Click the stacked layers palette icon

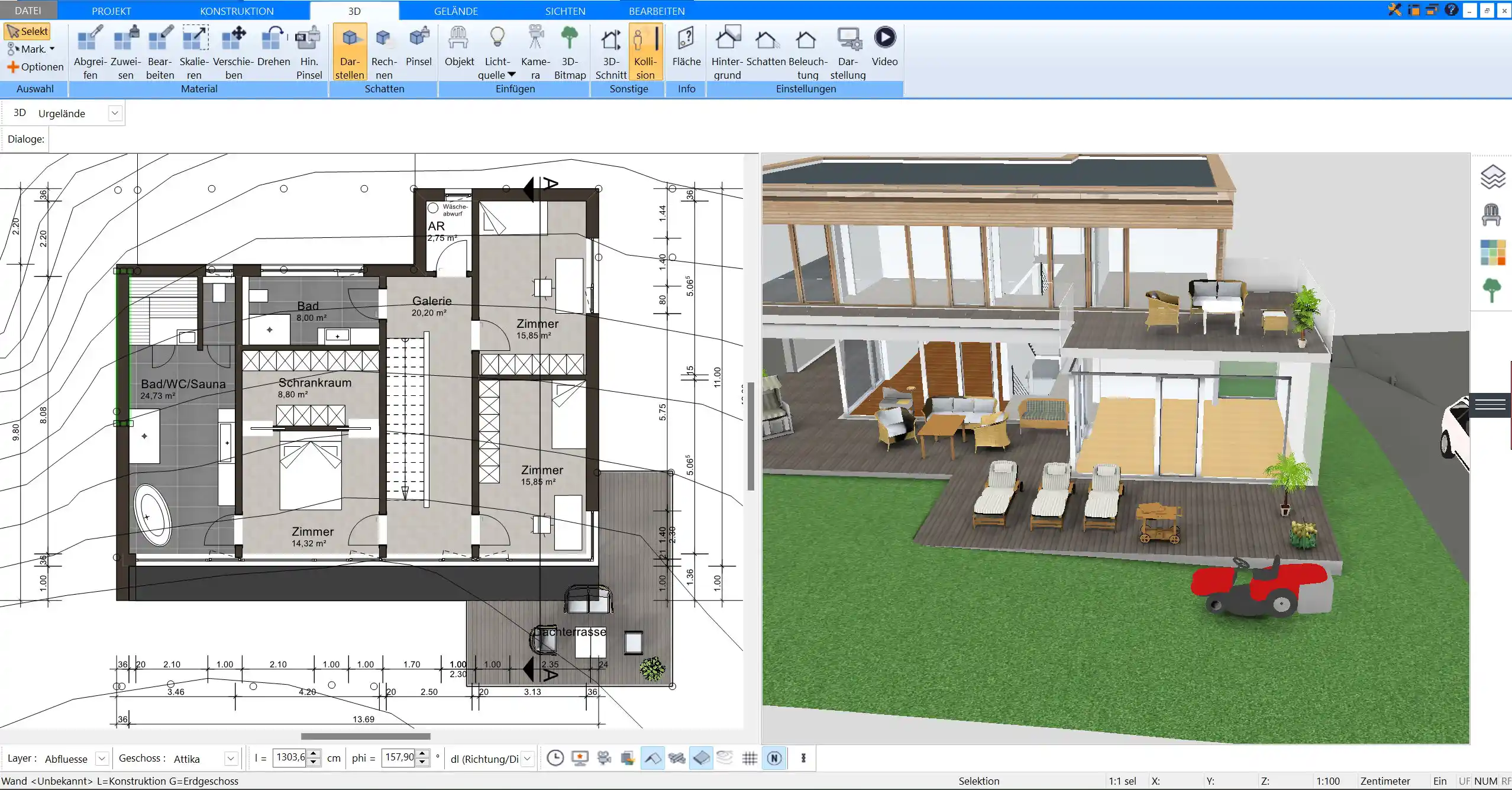click(x=628, y=758)
